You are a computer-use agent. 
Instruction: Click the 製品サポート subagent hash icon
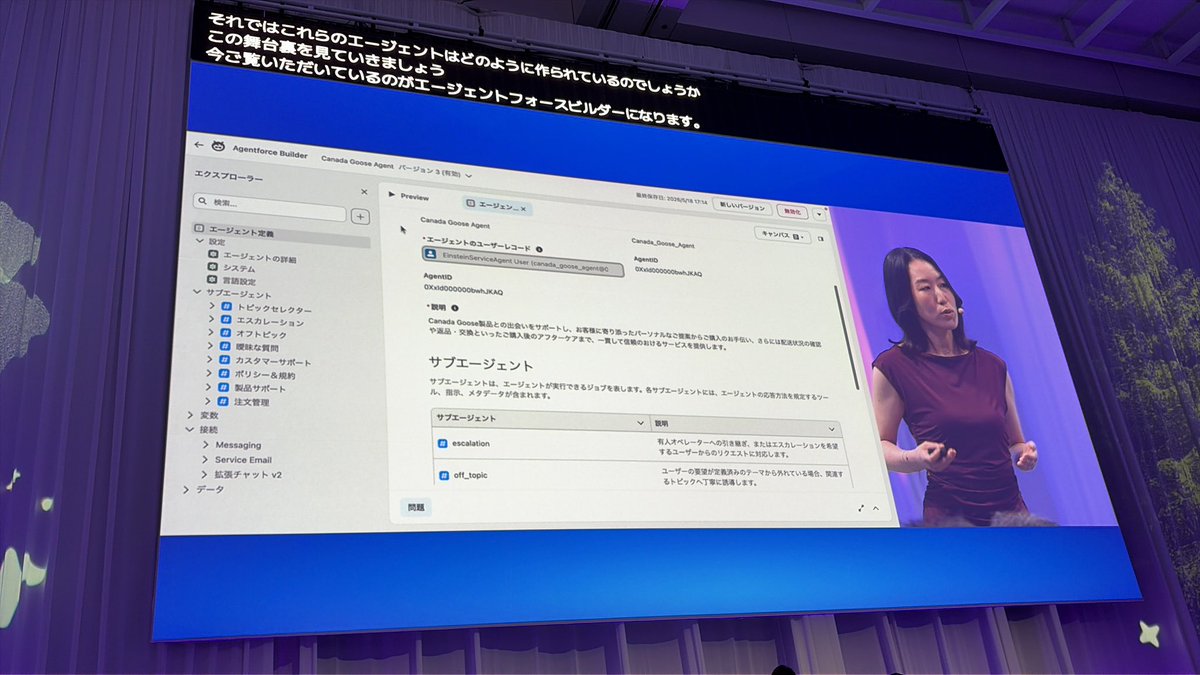point(224,386)
